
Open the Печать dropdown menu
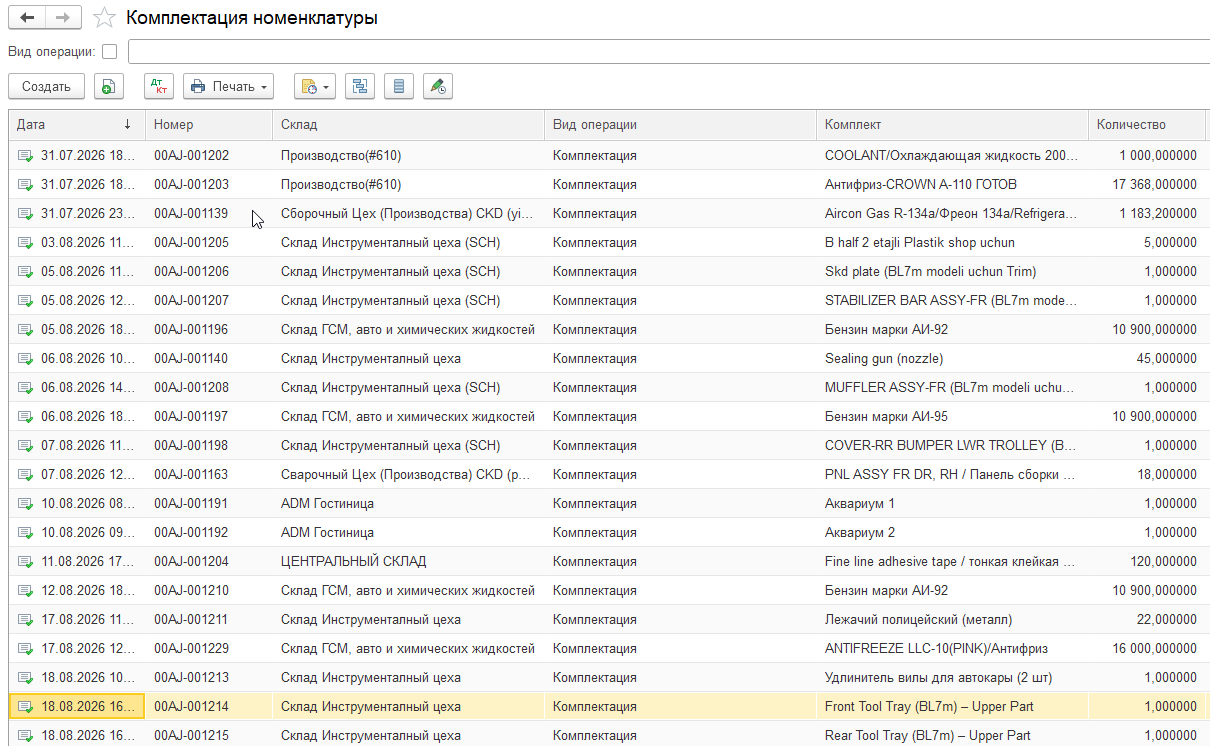tap(228, 87)
